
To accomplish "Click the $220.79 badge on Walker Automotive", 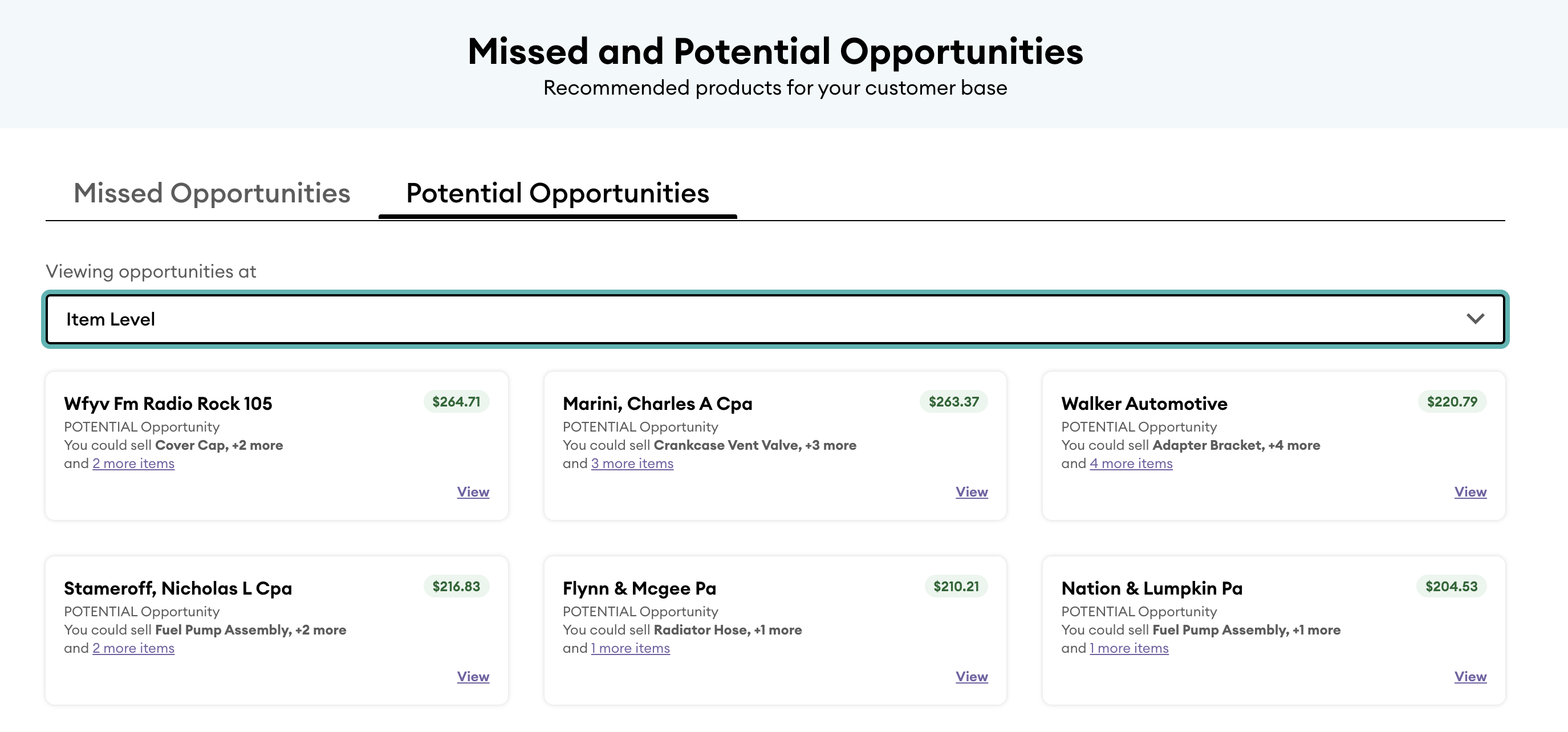I will coord(1452,401).
